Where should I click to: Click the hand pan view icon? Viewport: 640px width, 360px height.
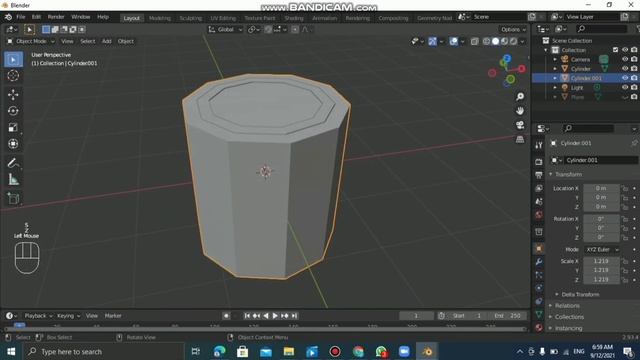[x=520, y=111]
